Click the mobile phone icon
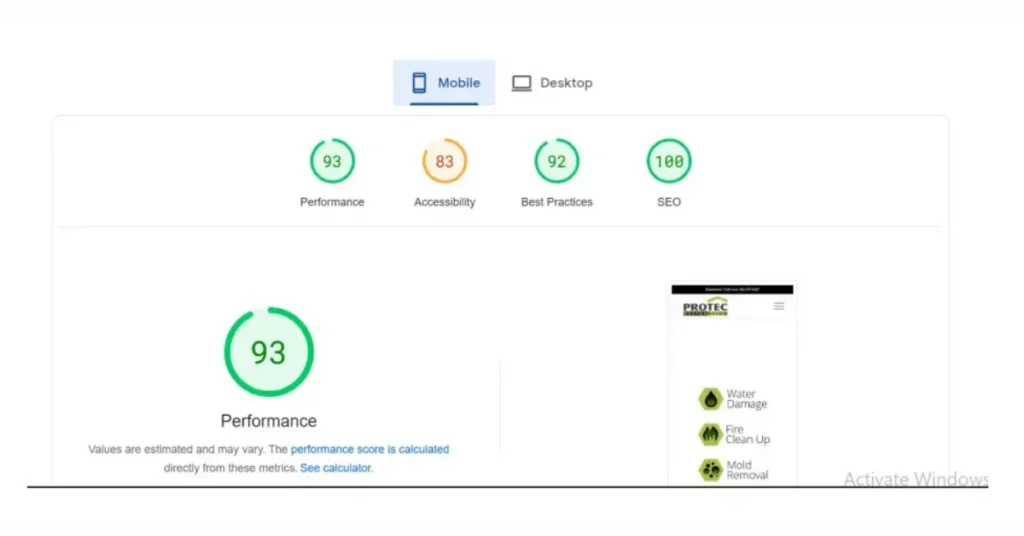Viewport: 1024px width, 536px height. [x=419, y=83]
